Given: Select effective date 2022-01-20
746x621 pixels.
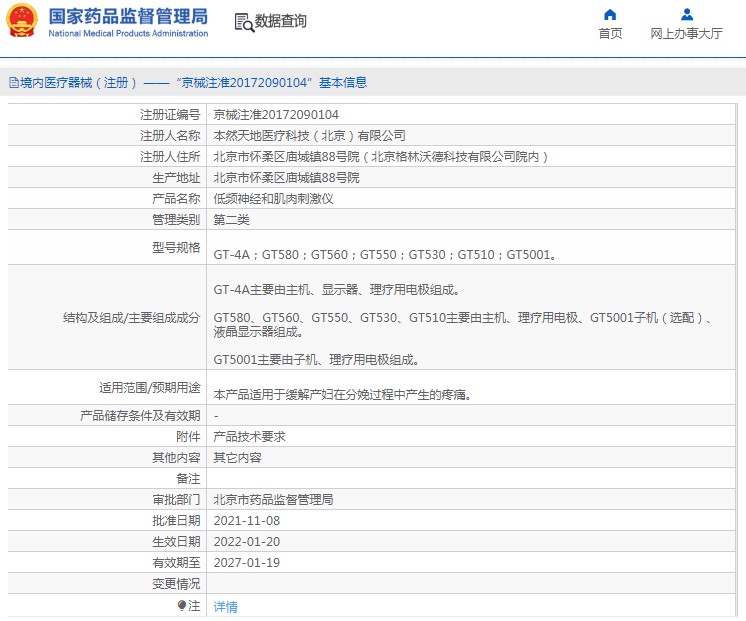Looking at the screenshot, I should (x=247, y=542).
